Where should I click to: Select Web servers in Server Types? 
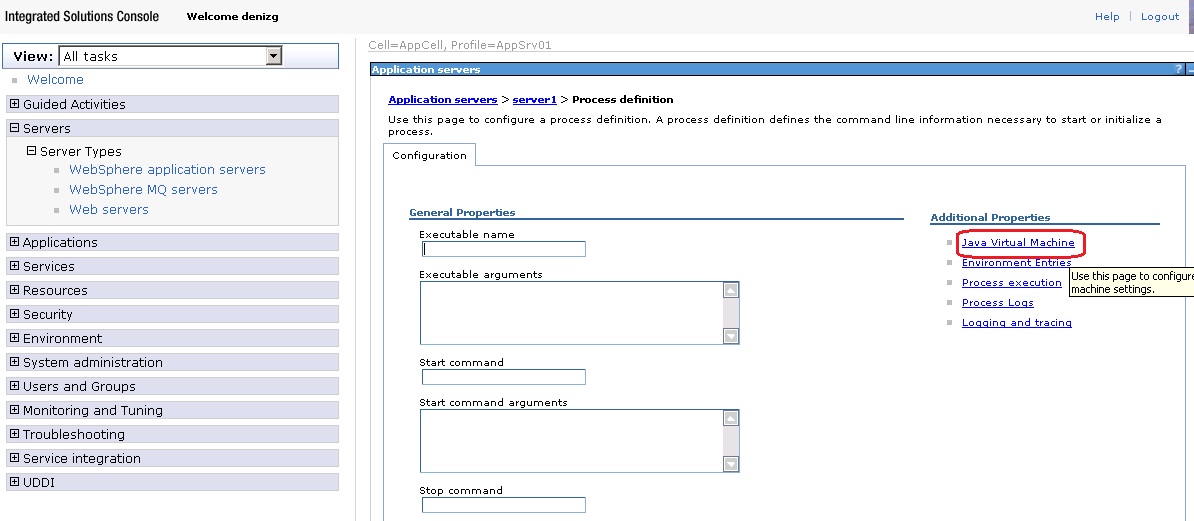point(108,210)
